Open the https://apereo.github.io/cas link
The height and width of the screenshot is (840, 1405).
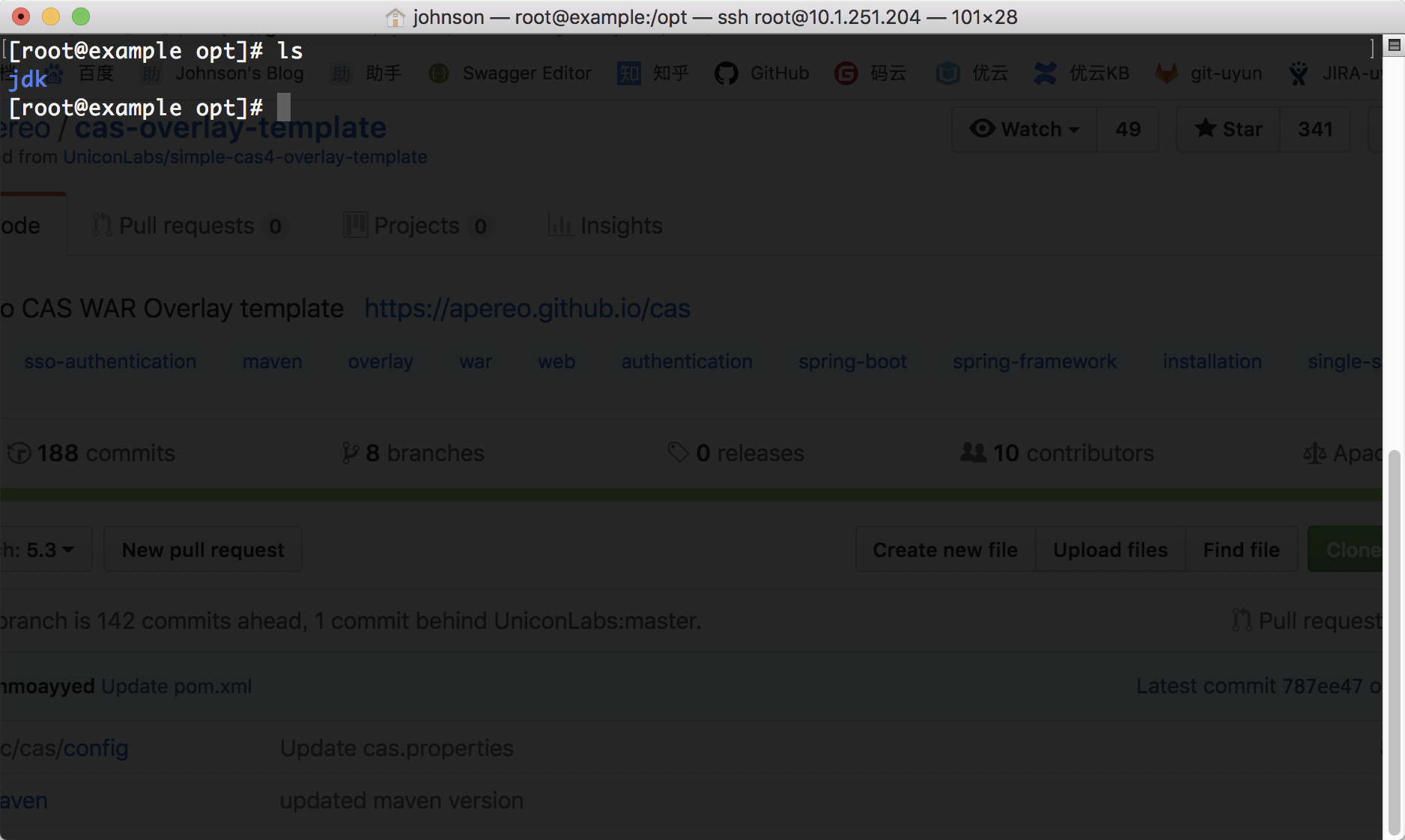point(527,308)
